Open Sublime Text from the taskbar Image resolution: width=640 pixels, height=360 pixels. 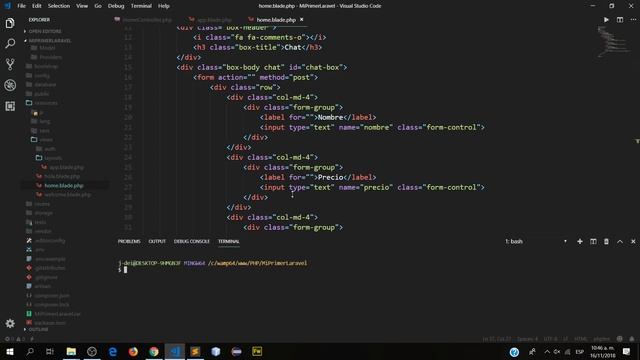195,351
